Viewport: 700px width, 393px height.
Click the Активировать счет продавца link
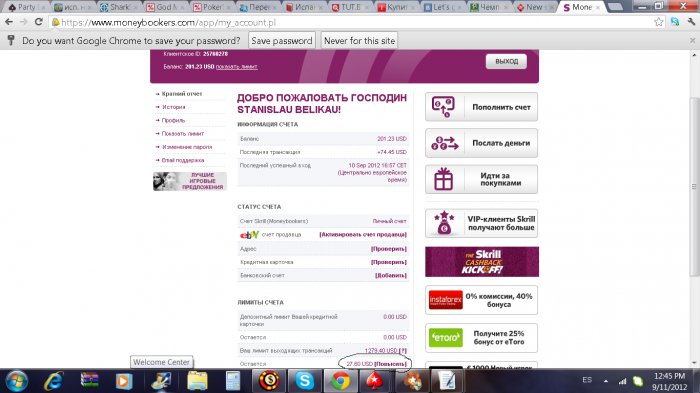[363, 234]
